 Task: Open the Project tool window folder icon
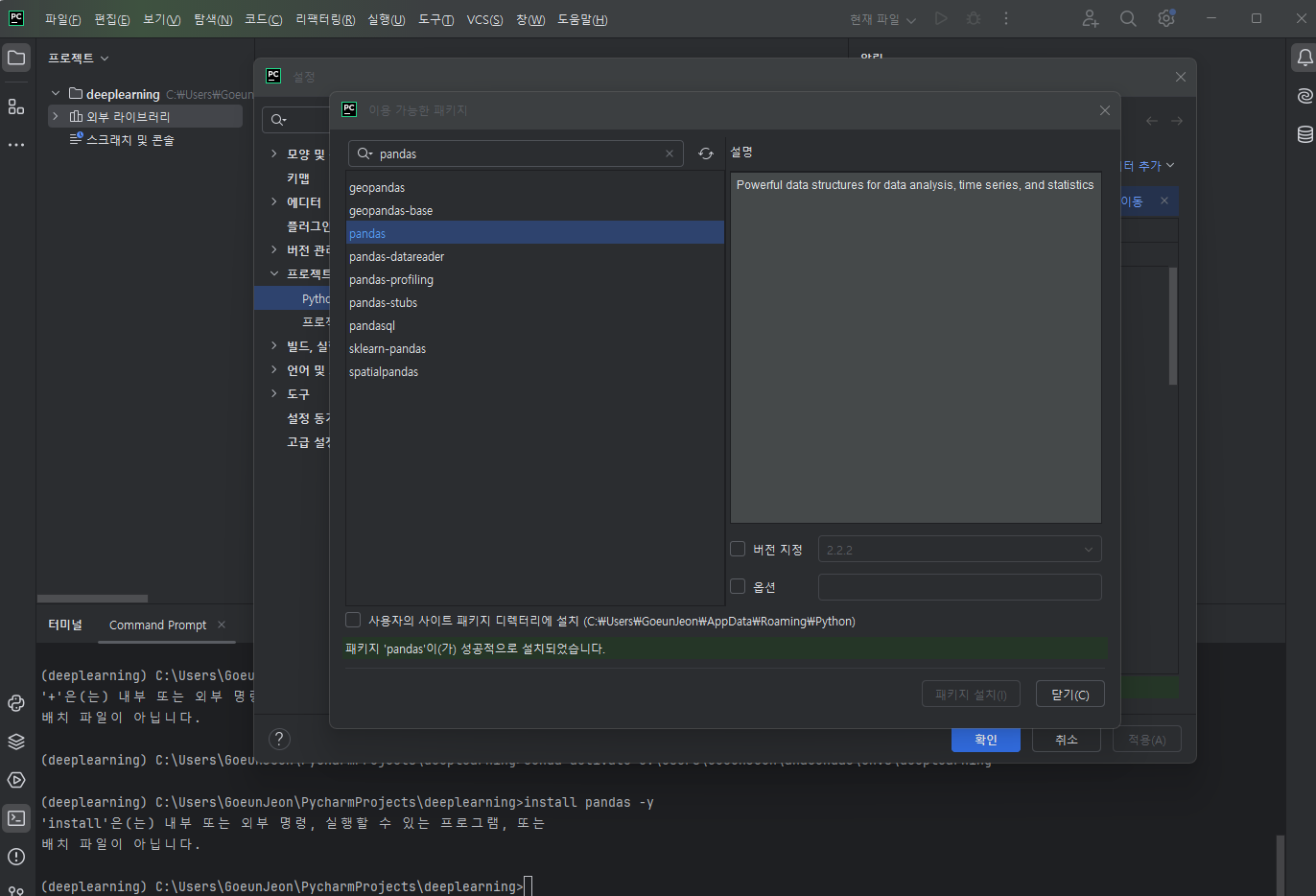click(16, 58)
